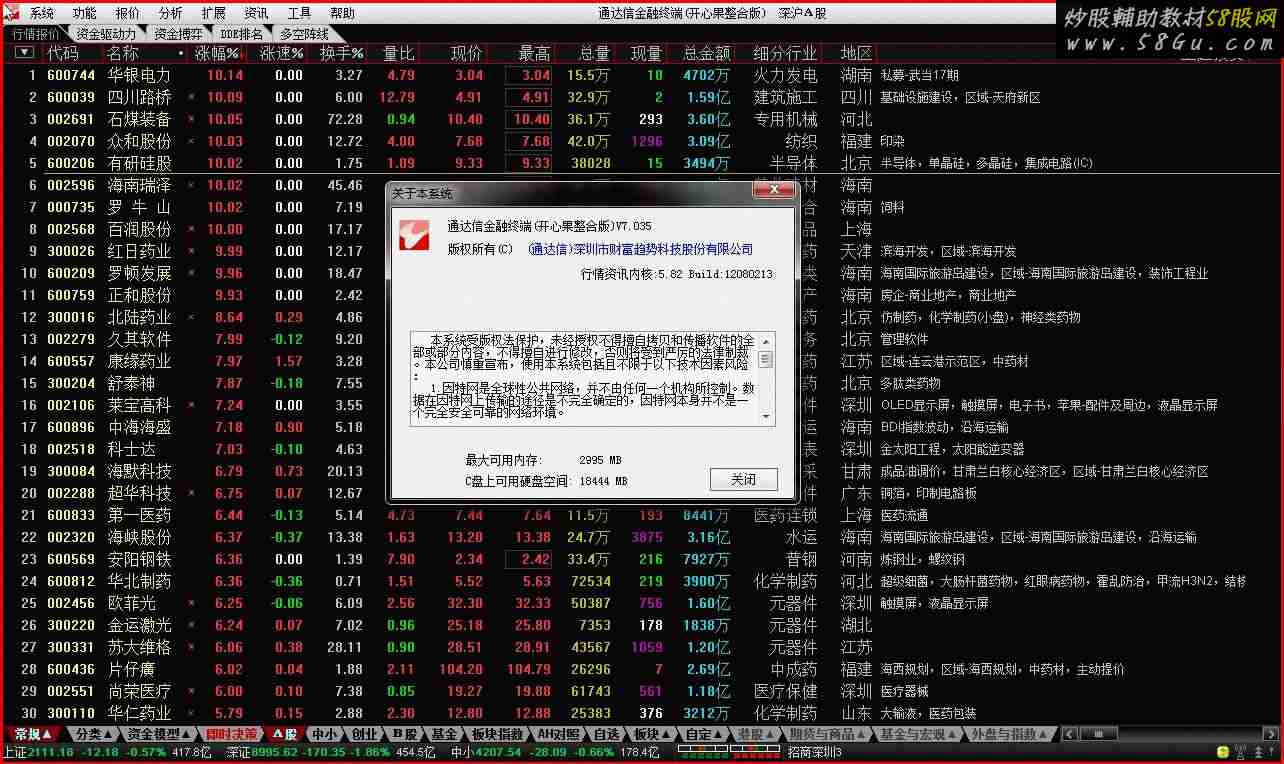Click the license text scrollbar thumb
This screenshot has height=764, width=1284.
(x=767, y=359)
